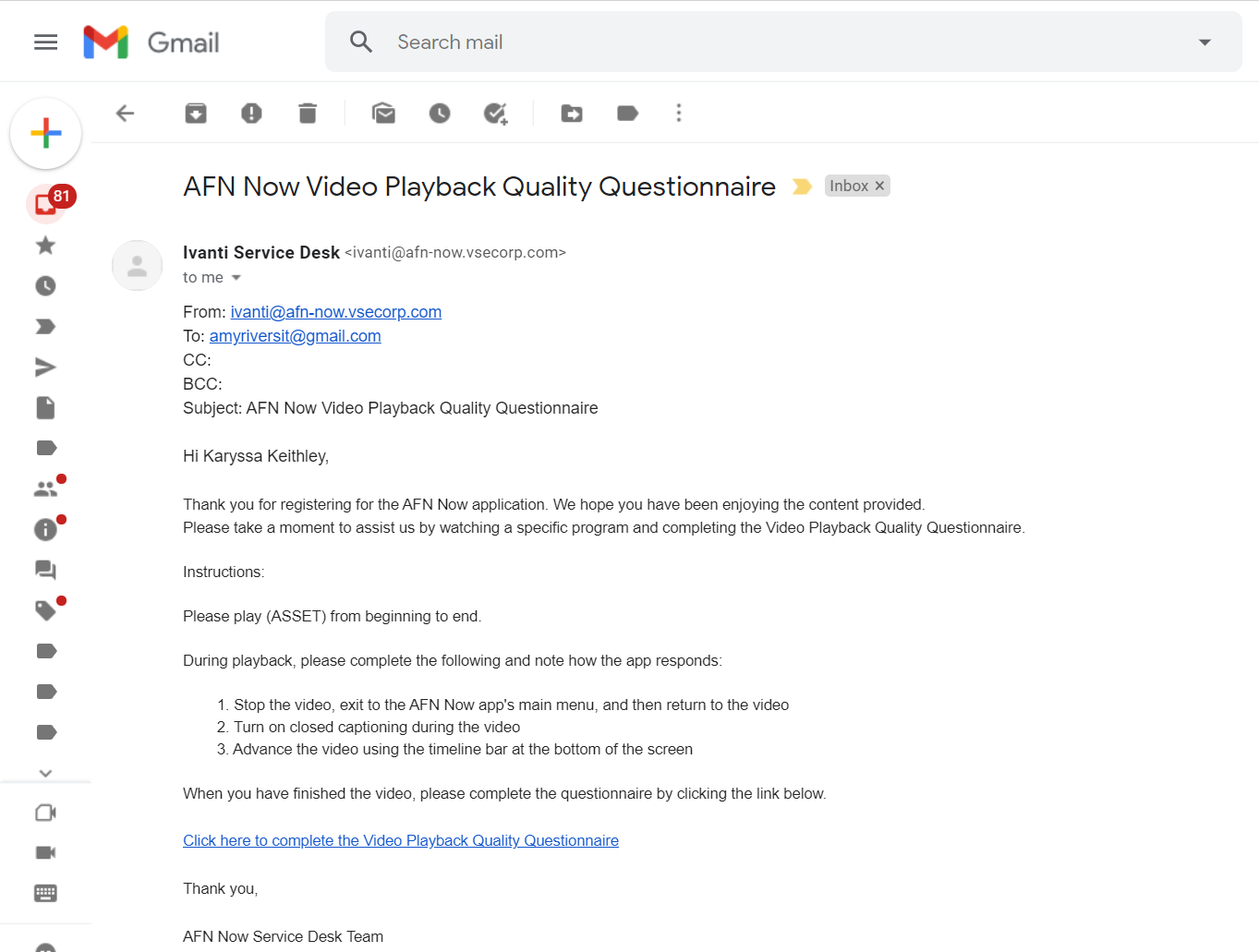
Task: Report this email as spam
Action: click(251, 114)
